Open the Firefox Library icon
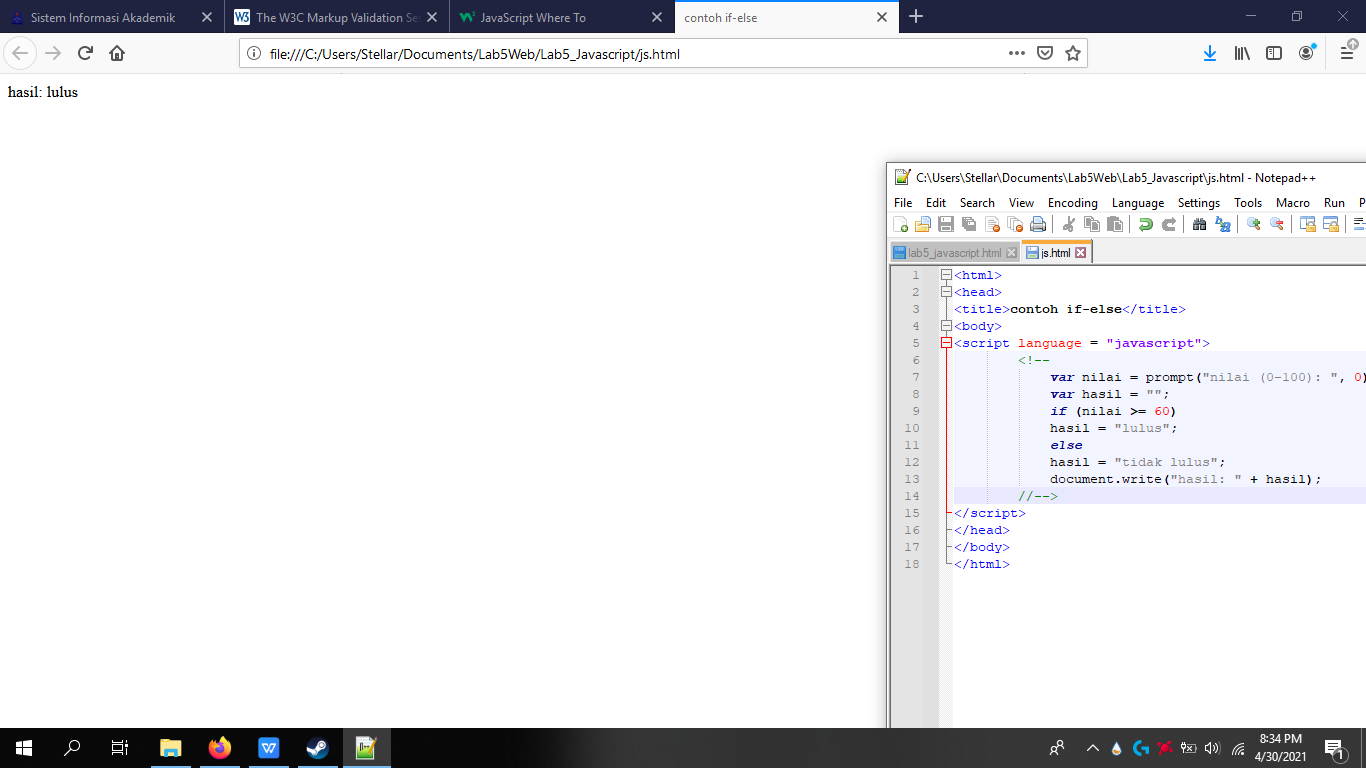1366x768 pixels. [1241, 52]
